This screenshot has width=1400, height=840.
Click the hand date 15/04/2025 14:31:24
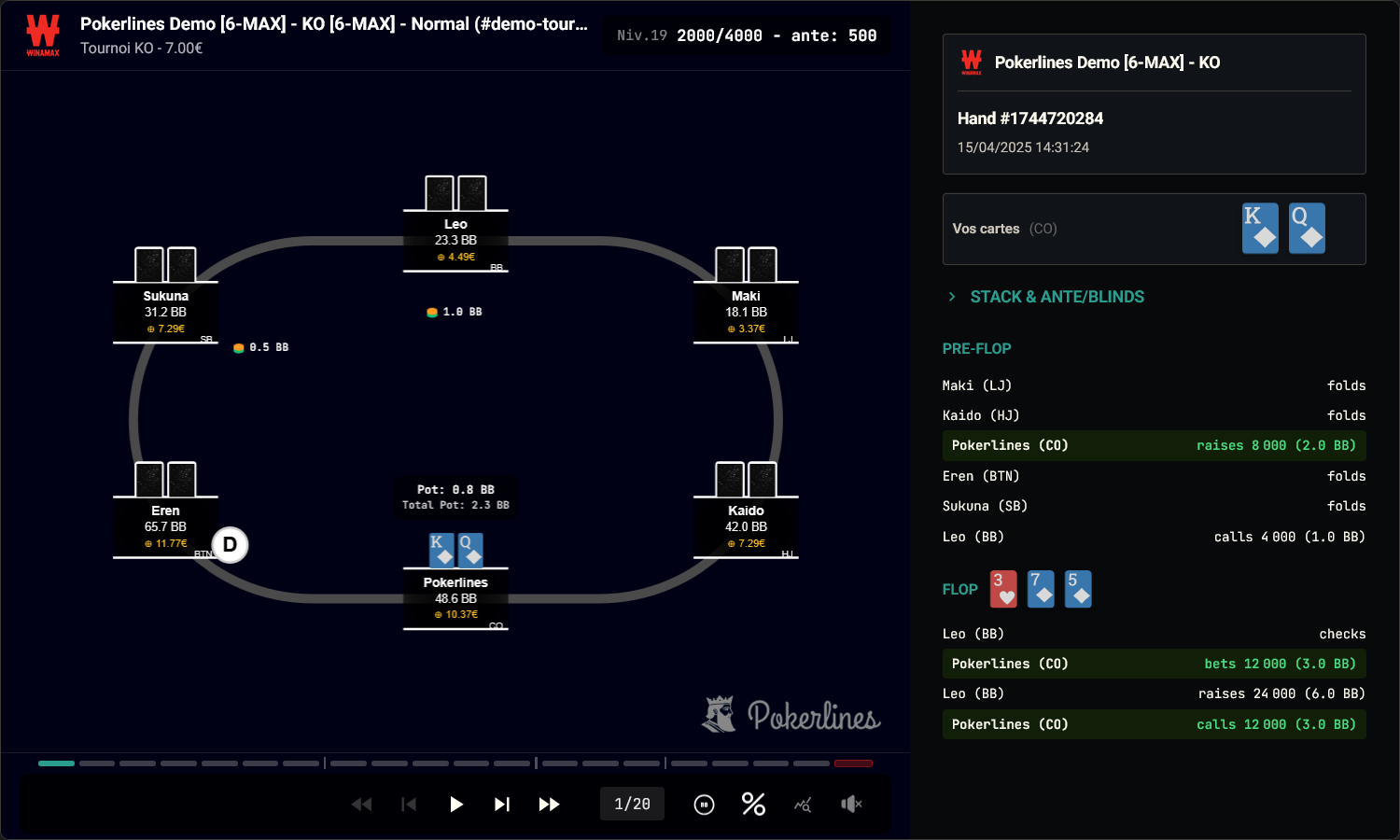1023,147
